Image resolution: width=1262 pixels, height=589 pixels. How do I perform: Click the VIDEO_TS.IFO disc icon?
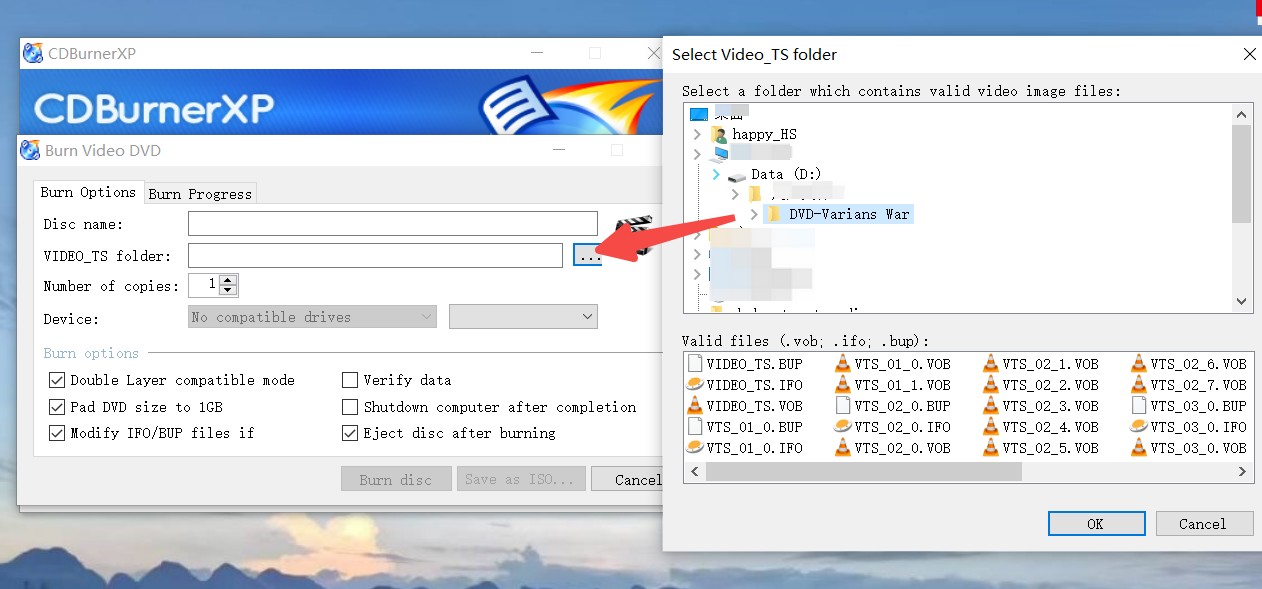[695, 385]
